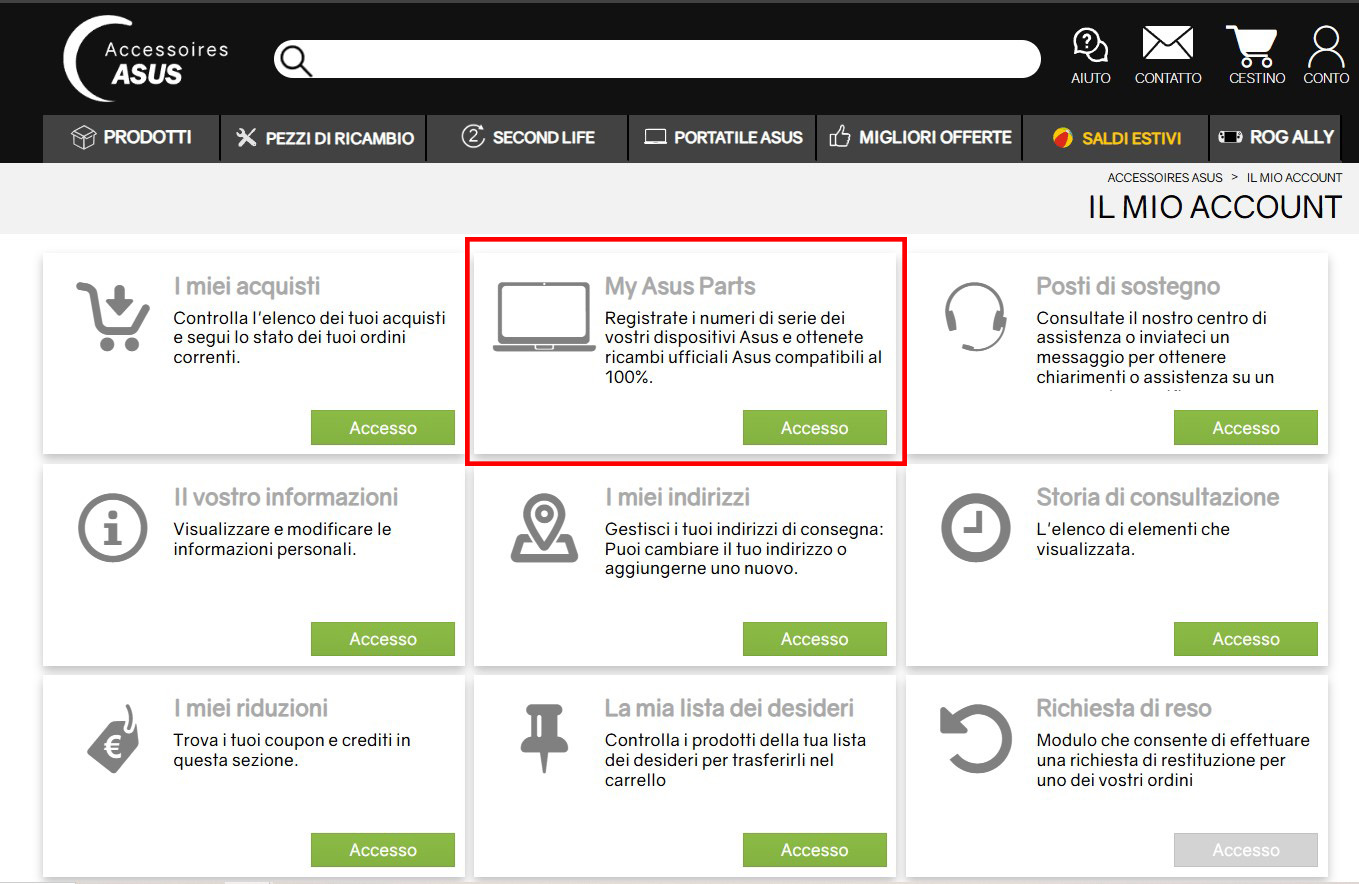Click Accesso under Storia di consultazione
The image size is (1359, 884).
(1246, 639)
